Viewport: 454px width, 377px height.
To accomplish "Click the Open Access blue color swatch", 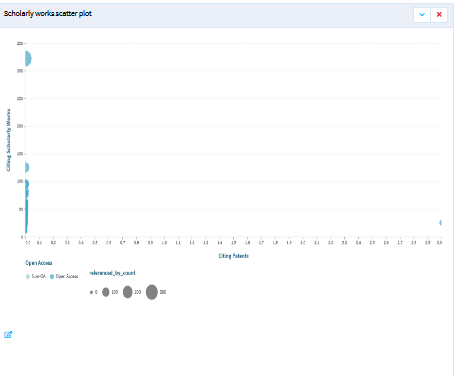I will [52, 277].
